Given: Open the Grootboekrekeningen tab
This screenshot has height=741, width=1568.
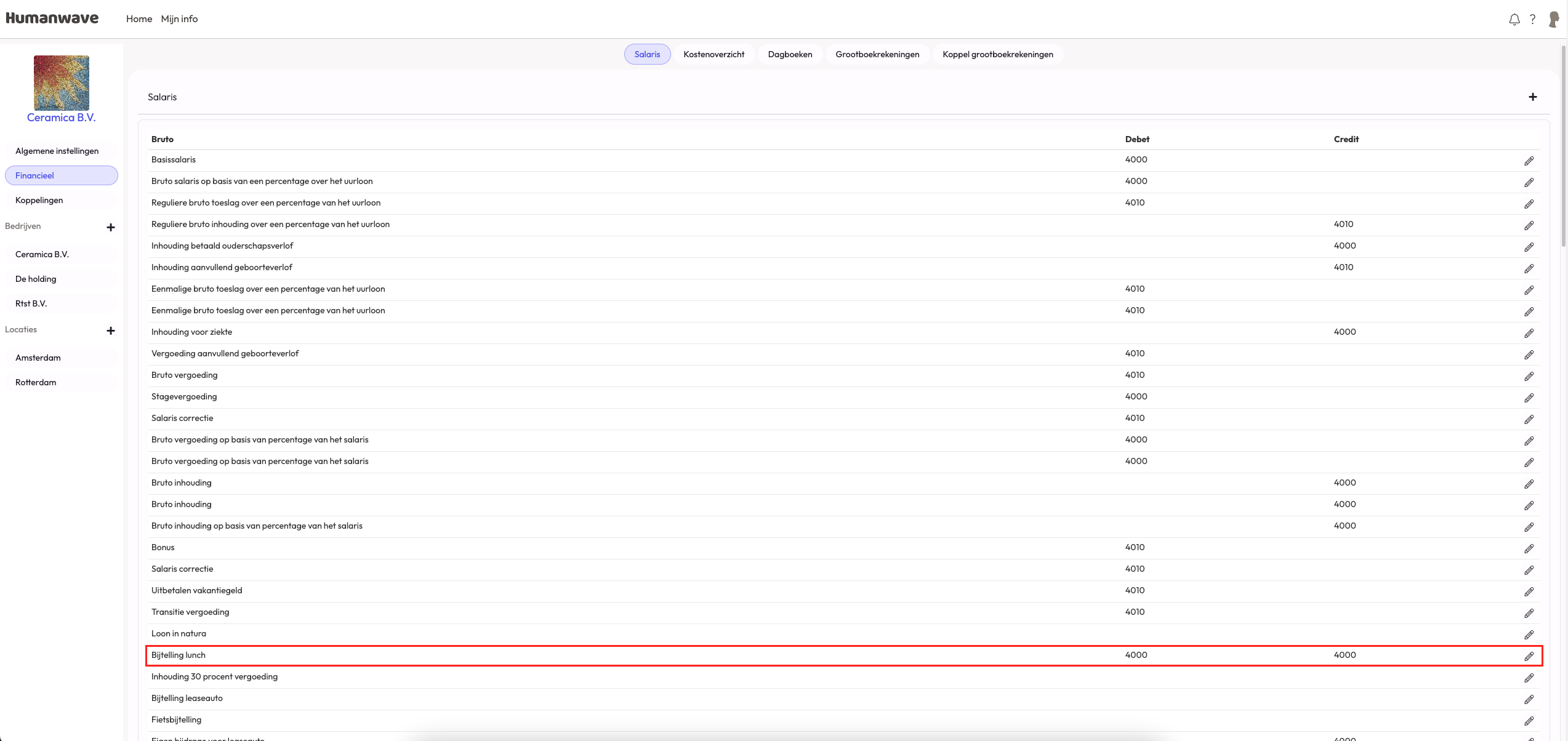Looking at the screenshot, I should click(877, 54).
